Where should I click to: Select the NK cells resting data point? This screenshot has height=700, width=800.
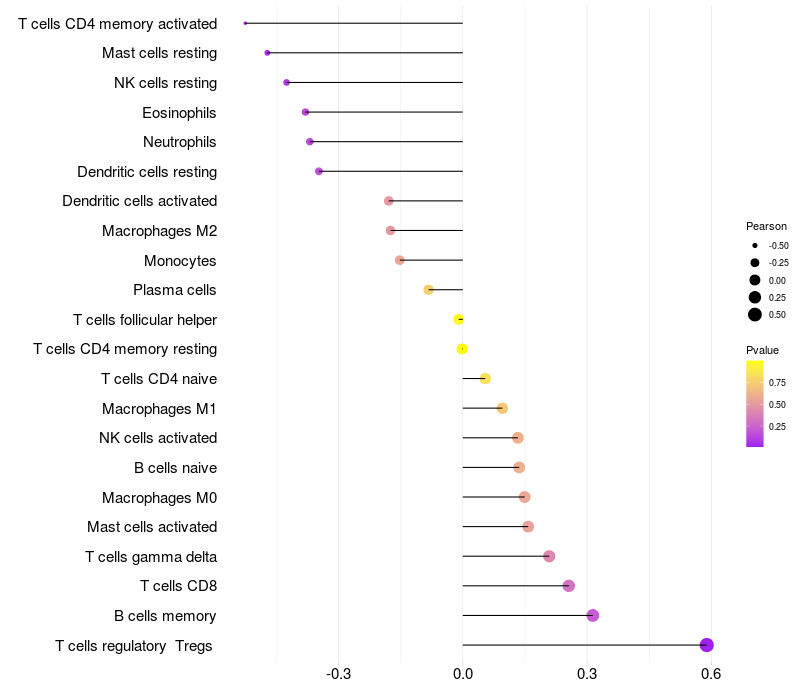pyautogui.click(x=286, y=83)
